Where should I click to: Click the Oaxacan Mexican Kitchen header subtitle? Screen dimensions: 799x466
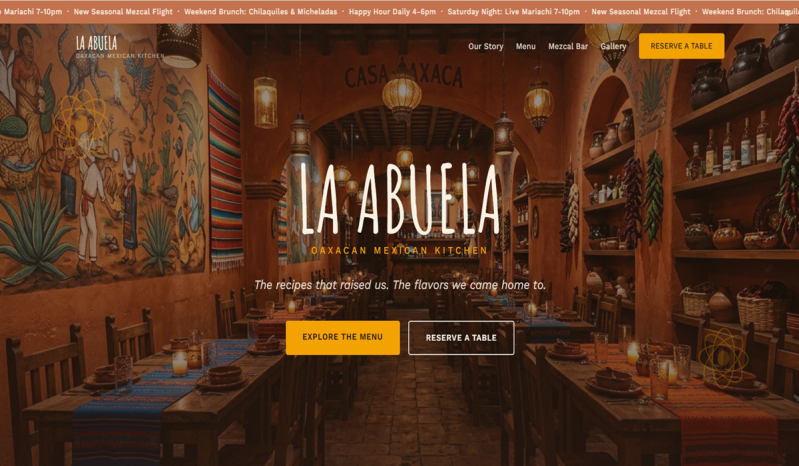[120, 56]
